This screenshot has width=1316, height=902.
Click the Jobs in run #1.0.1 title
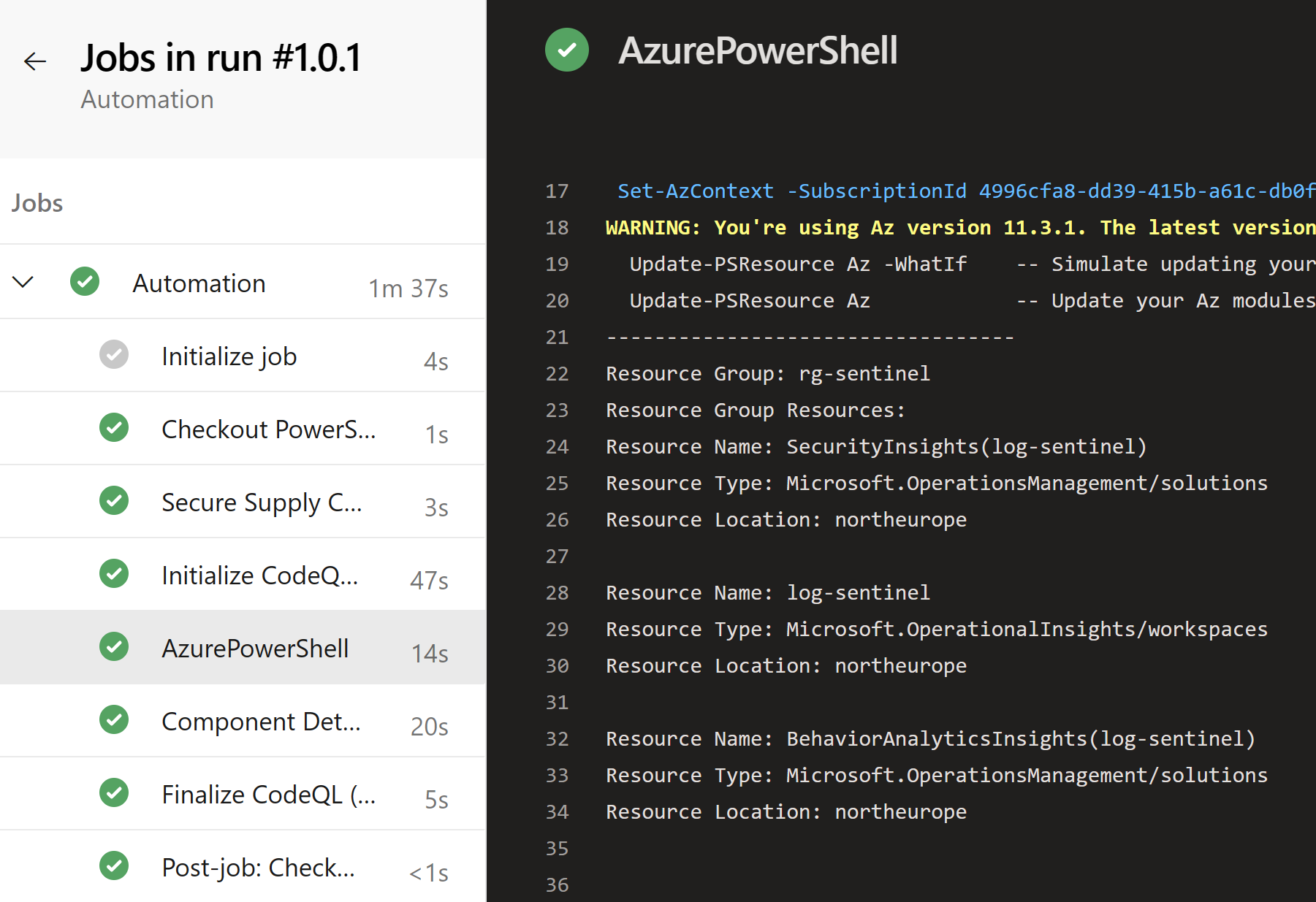pyautogui.click(x=221, y=58)
